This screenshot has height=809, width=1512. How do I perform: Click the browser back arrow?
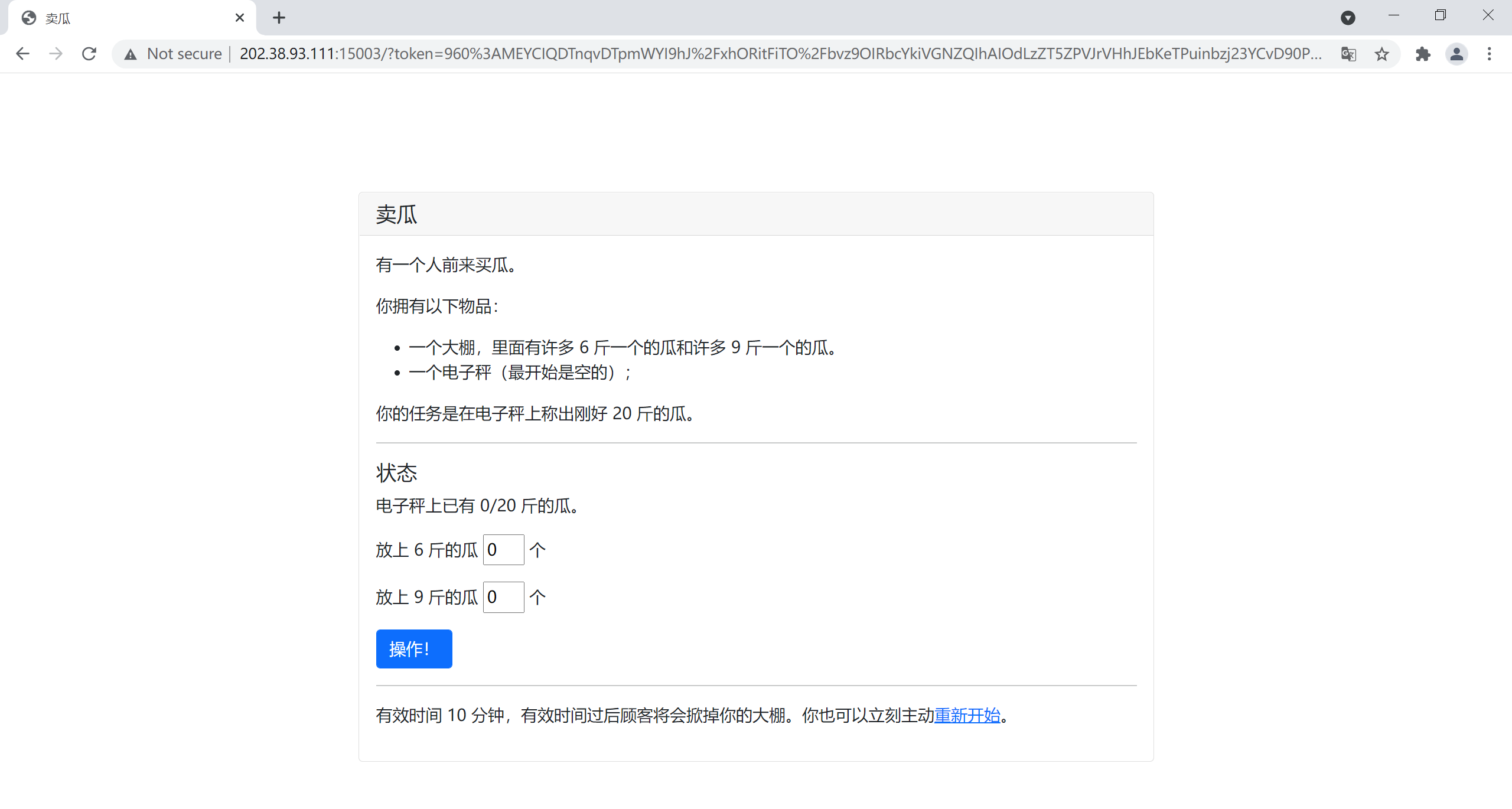[22, 54]
